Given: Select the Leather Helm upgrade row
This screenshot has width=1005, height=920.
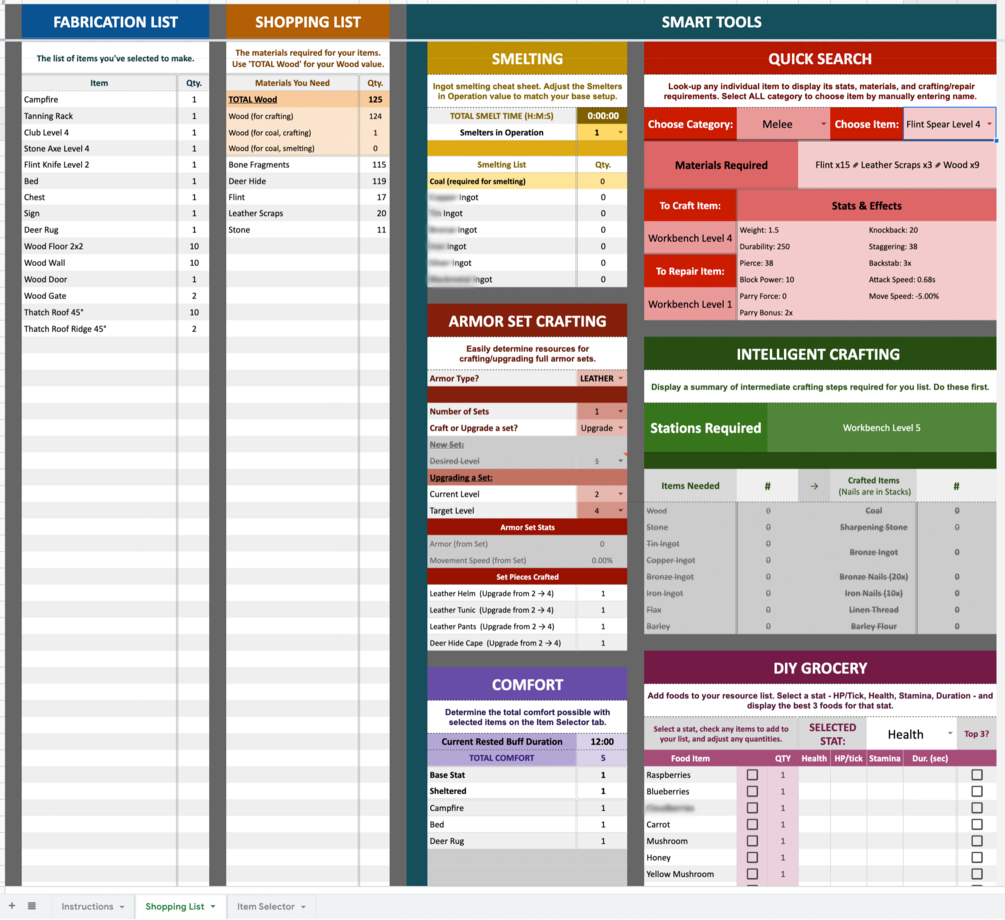Looking at the screenshot, I should pyautogui.click(x=527, y=594).
